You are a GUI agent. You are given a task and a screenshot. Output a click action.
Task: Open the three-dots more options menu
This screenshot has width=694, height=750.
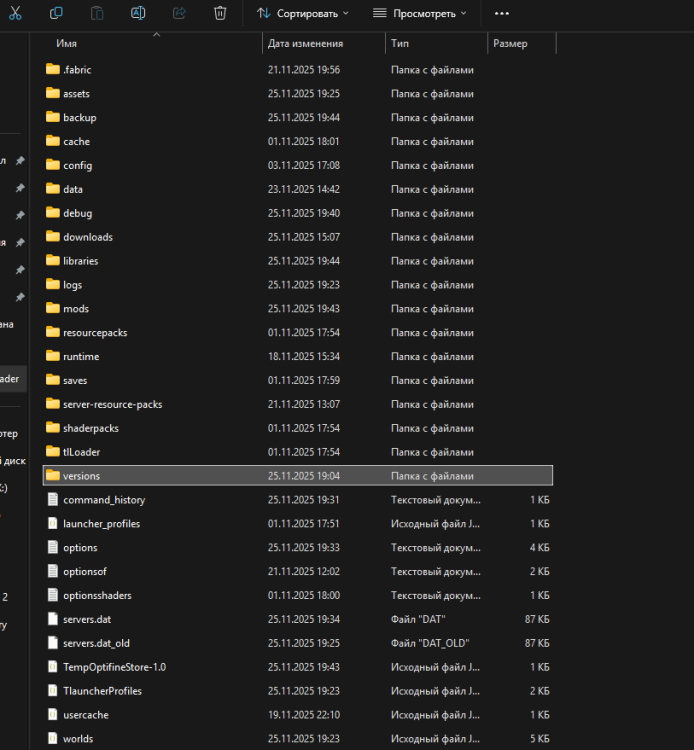click(502, 13)
